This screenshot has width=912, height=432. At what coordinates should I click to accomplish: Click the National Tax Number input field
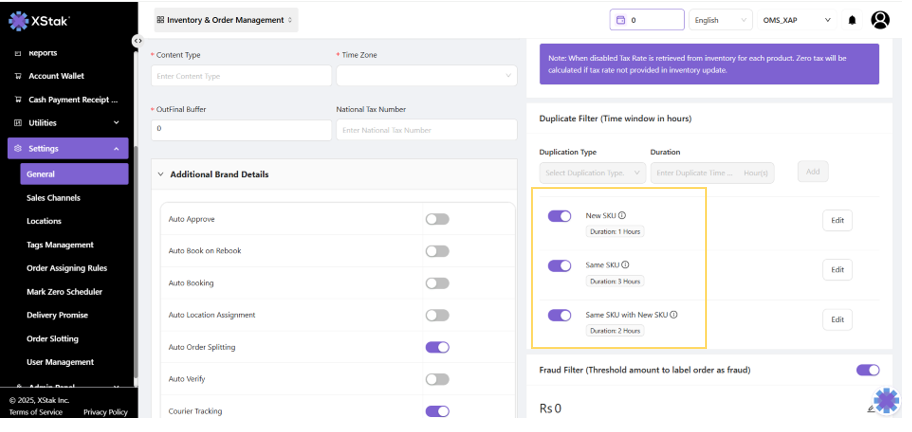[x=426, y=130]
